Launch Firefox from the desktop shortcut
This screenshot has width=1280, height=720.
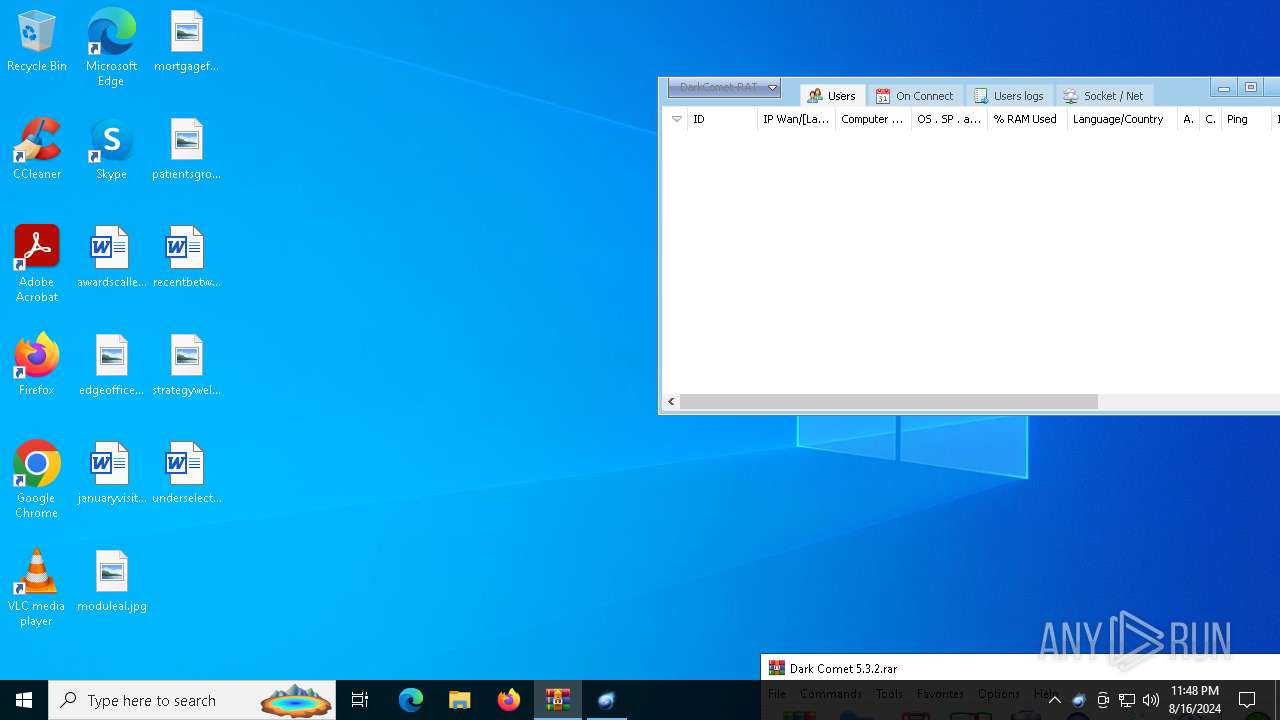pyautogui.click(x=37, y=366)
